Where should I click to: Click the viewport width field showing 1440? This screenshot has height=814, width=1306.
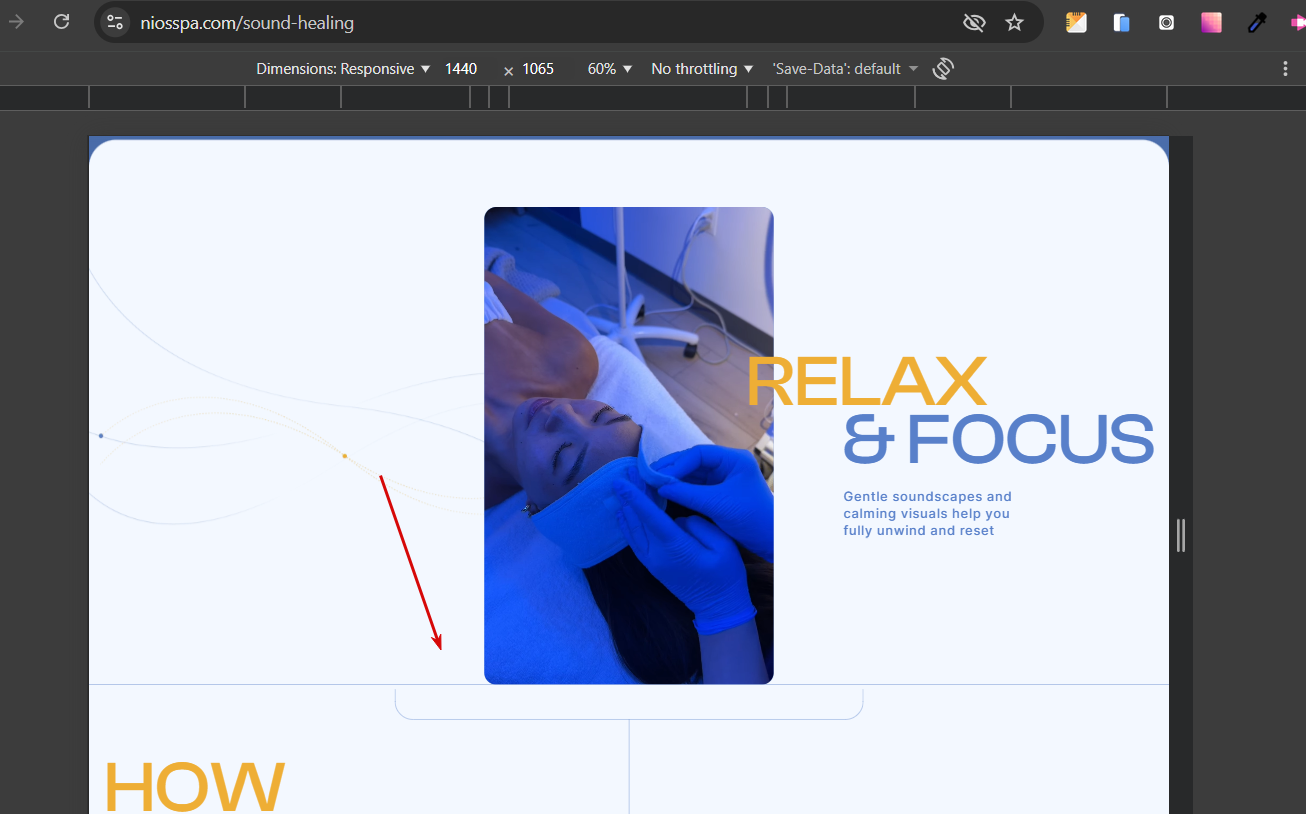point(461,69)
